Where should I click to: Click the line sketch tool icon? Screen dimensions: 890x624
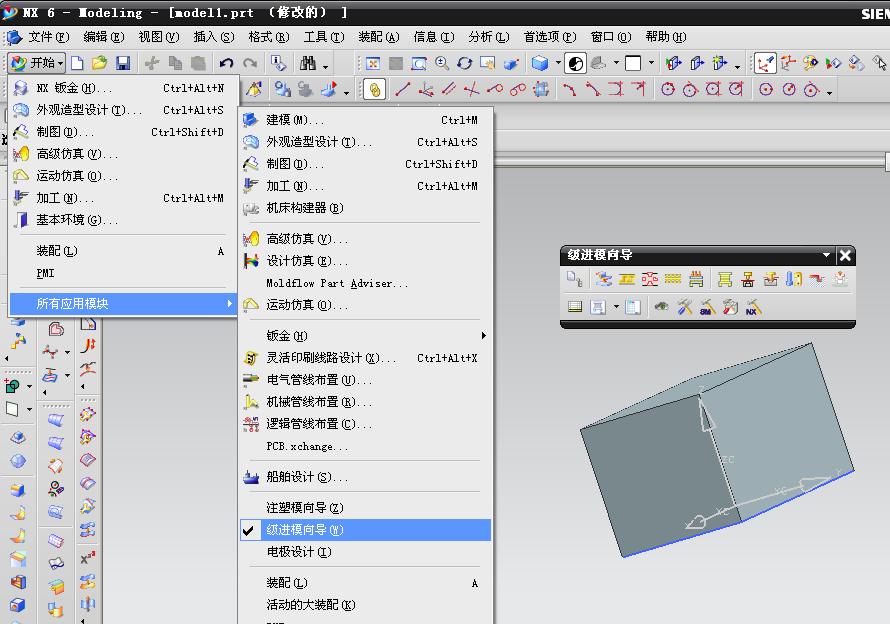(x=402, y=89)
